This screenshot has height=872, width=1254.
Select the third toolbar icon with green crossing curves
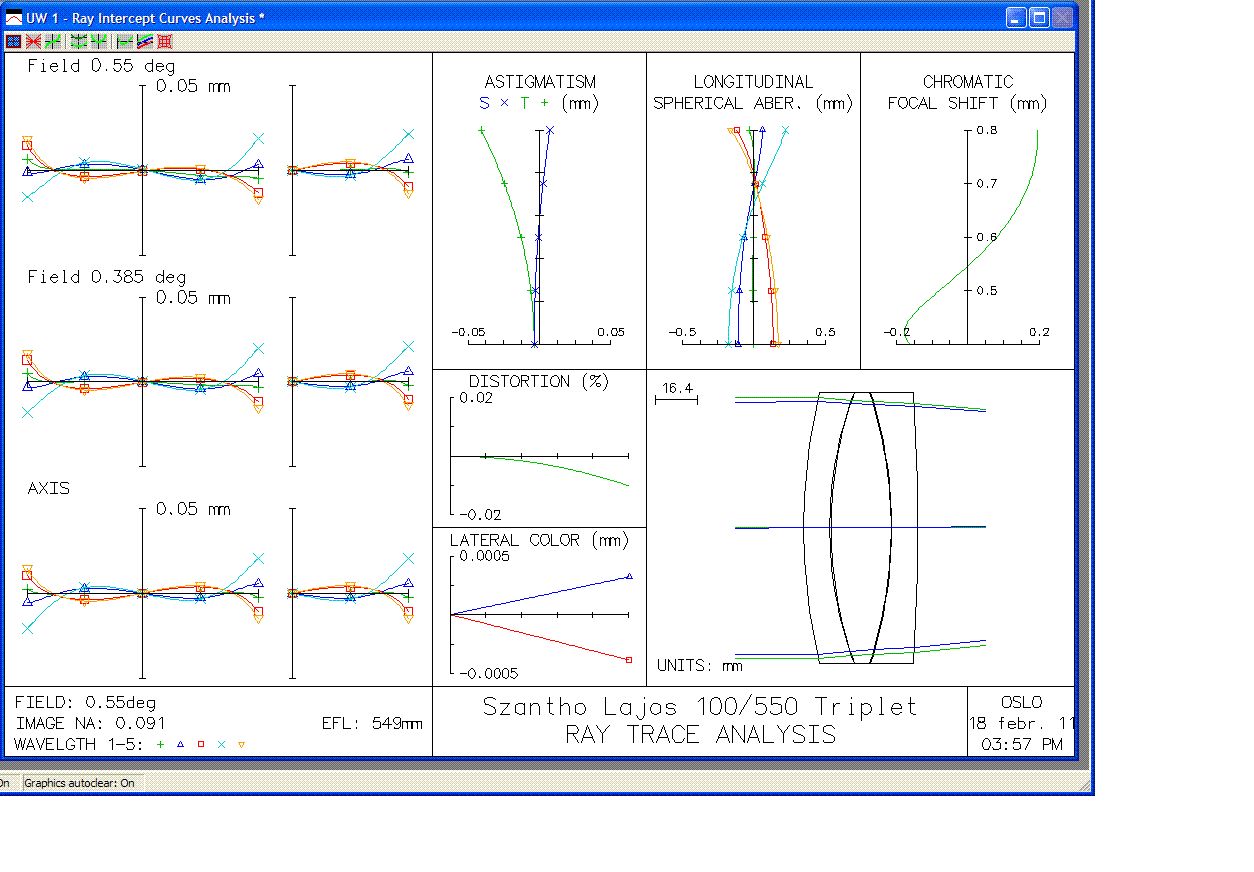[52, 41]
